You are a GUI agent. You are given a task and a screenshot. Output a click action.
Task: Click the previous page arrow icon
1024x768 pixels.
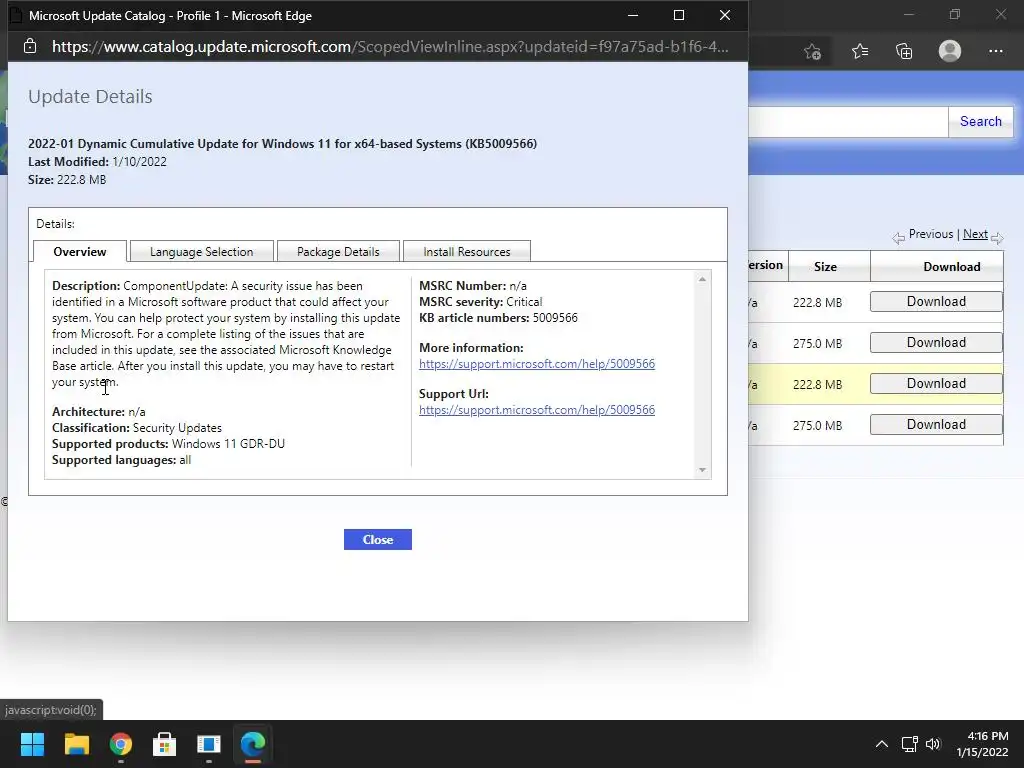click(x=899, y=238)
